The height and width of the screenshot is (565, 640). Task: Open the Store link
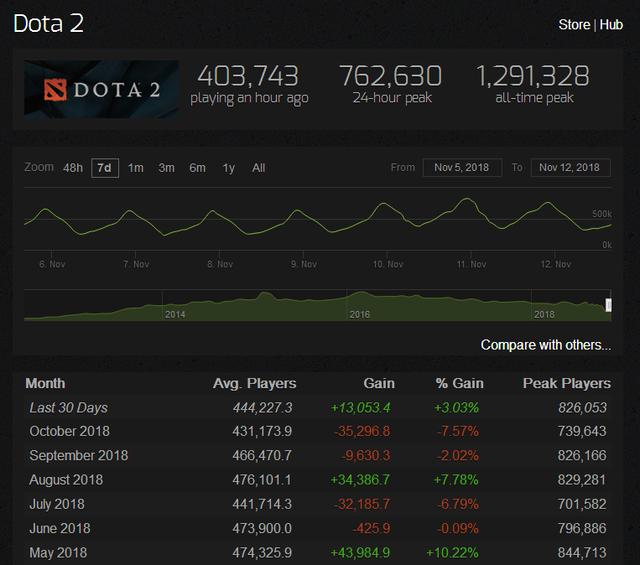click(x=574, y=24)
